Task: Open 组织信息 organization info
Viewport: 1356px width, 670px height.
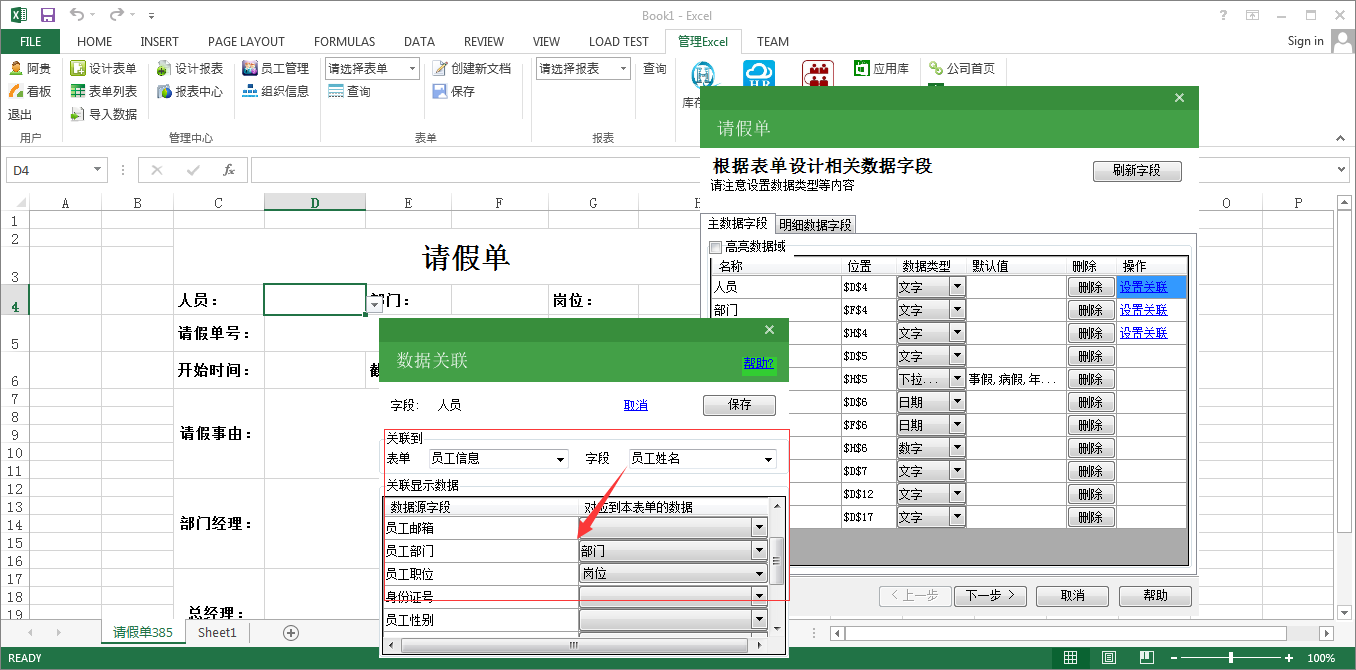Action: click(x=275, y=91)
